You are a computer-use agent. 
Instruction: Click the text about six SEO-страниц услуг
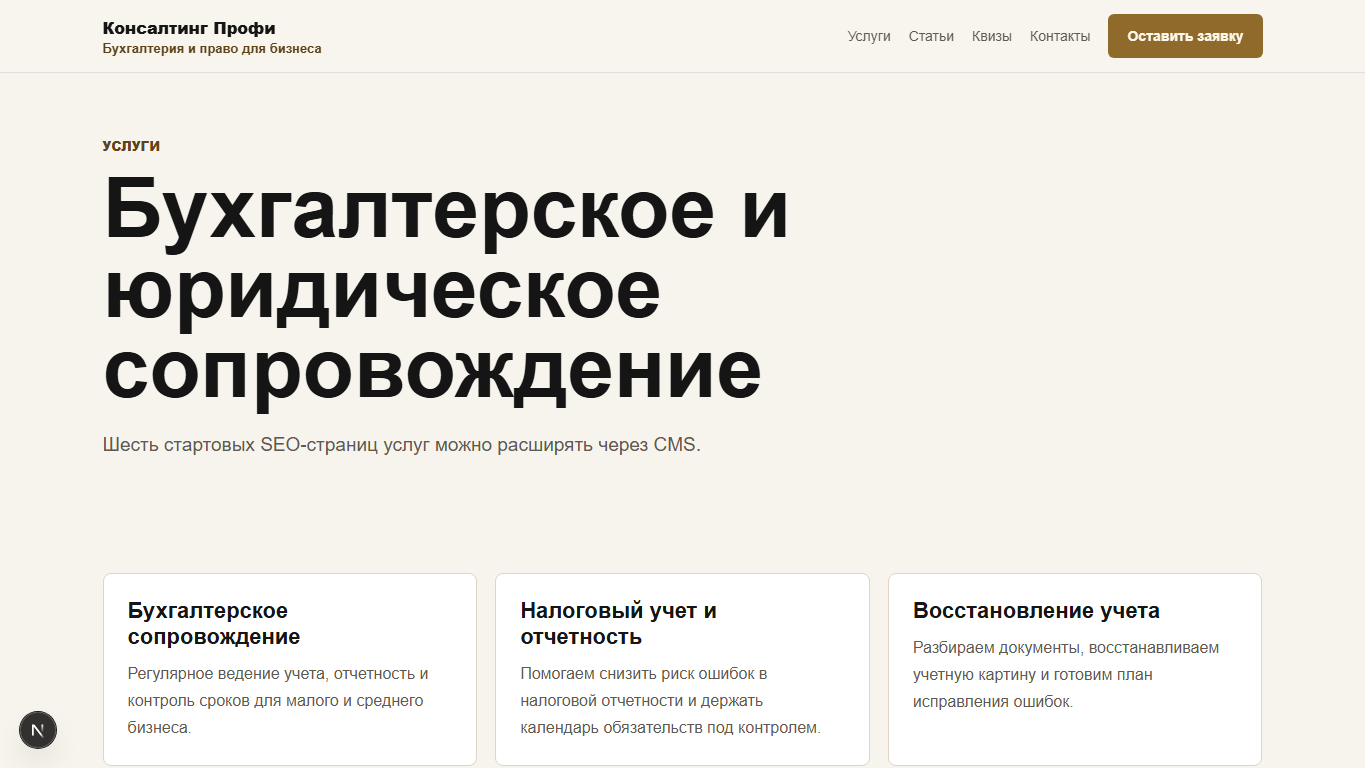[x=402, y=445]
